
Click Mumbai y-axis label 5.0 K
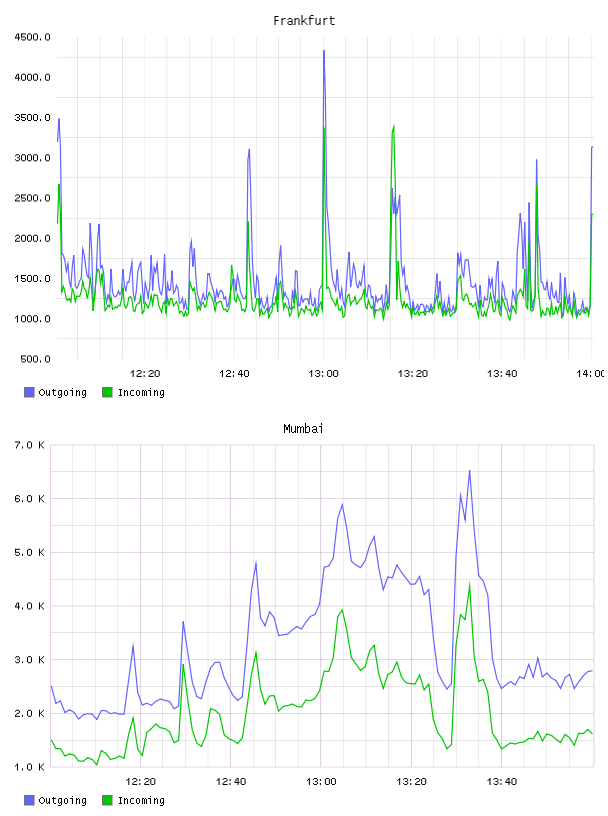[29, 553]
